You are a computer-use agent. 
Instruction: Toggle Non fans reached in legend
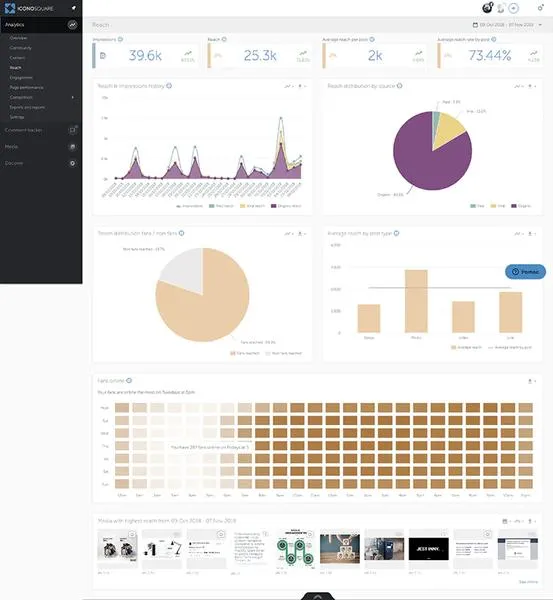tap(284, 353)
